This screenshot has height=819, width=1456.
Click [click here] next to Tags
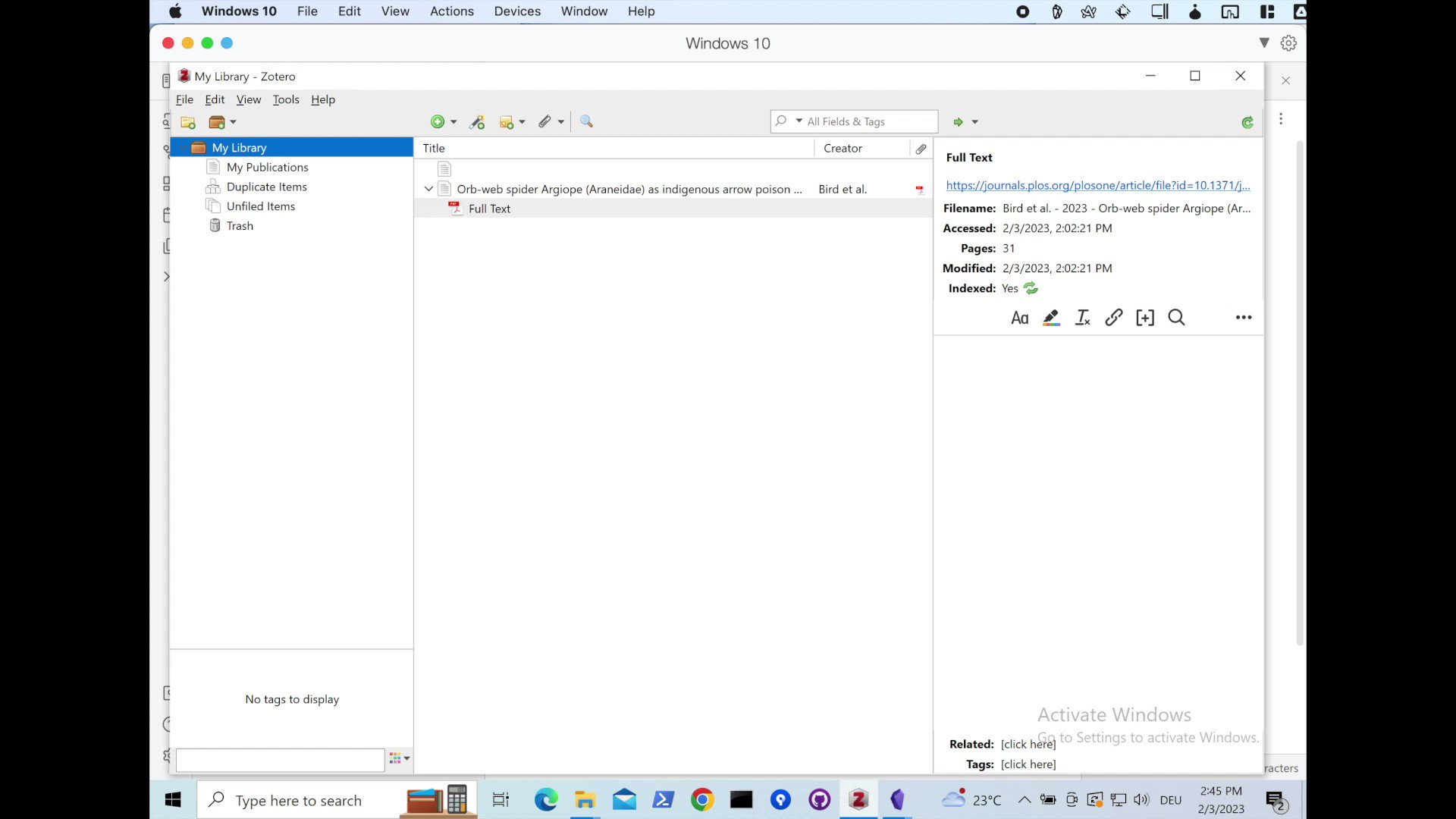point(1028,764)
